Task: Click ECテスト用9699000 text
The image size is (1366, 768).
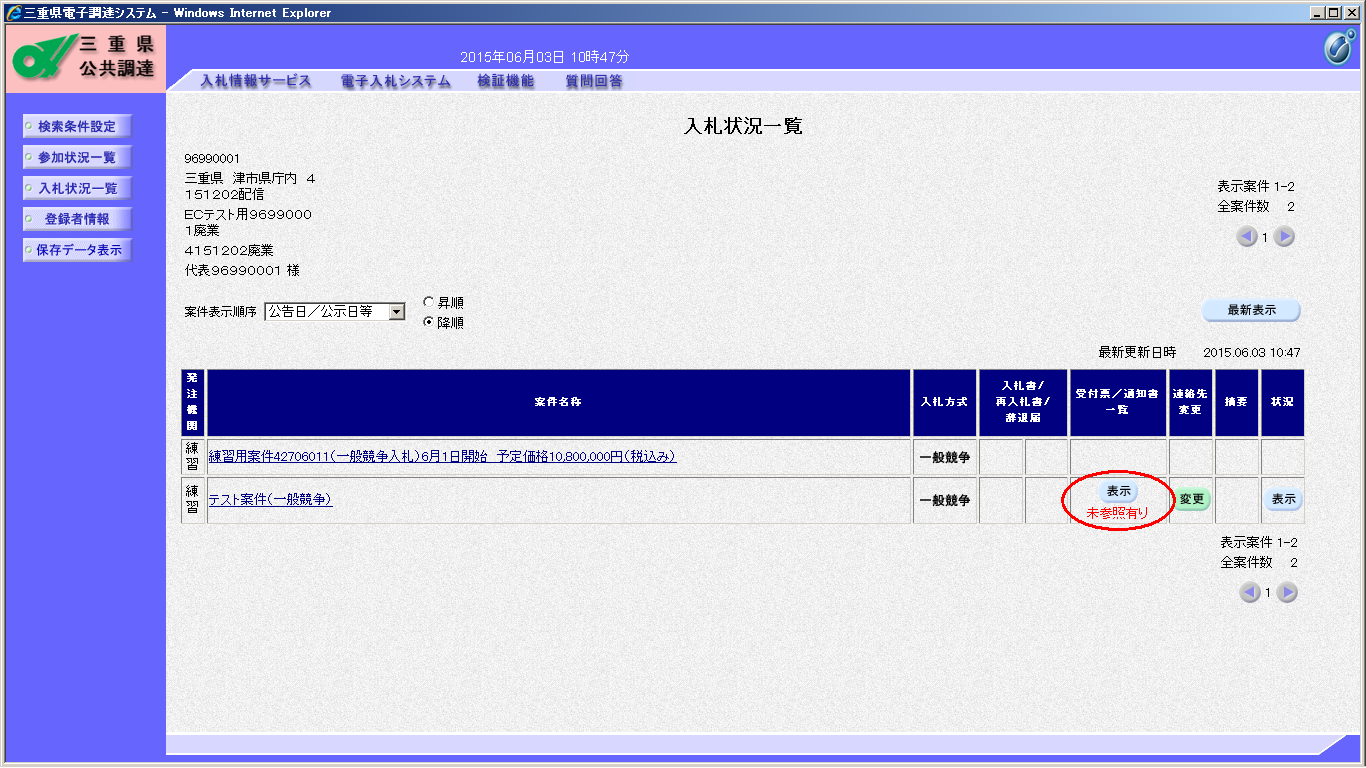Action: (248, 214)
